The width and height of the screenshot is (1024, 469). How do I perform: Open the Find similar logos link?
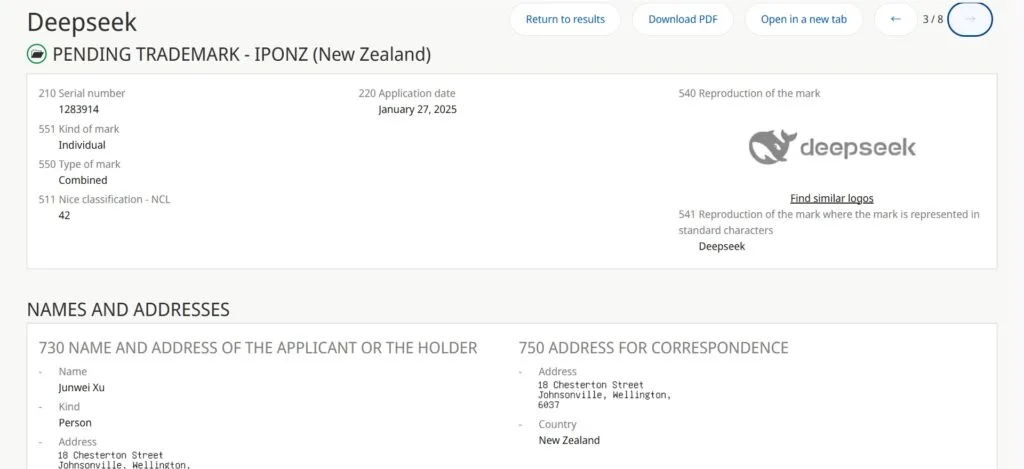831,198
